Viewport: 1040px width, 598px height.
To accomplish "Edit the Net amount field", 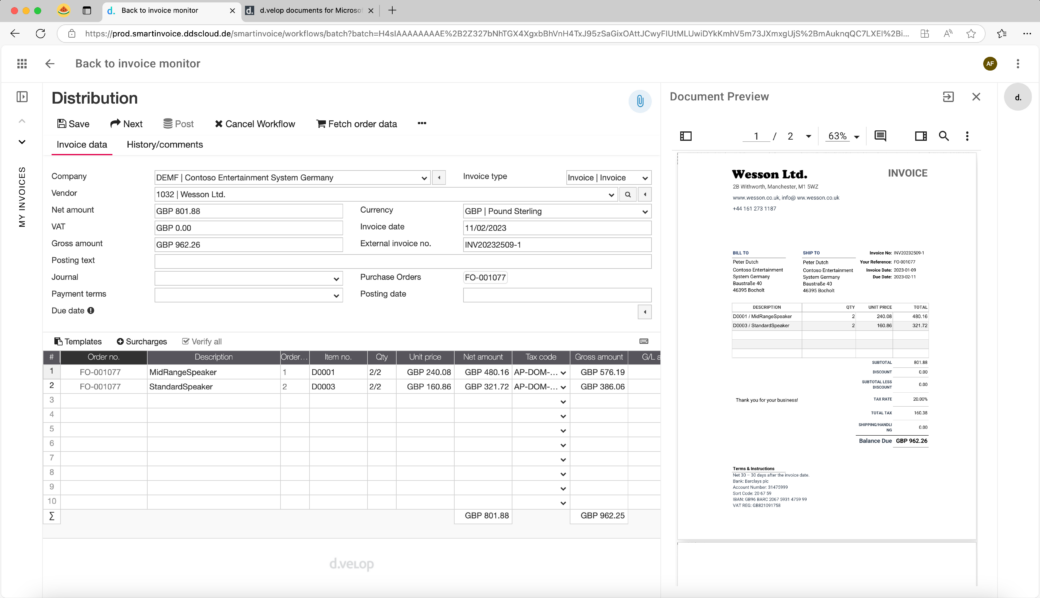I will (249, 211).
